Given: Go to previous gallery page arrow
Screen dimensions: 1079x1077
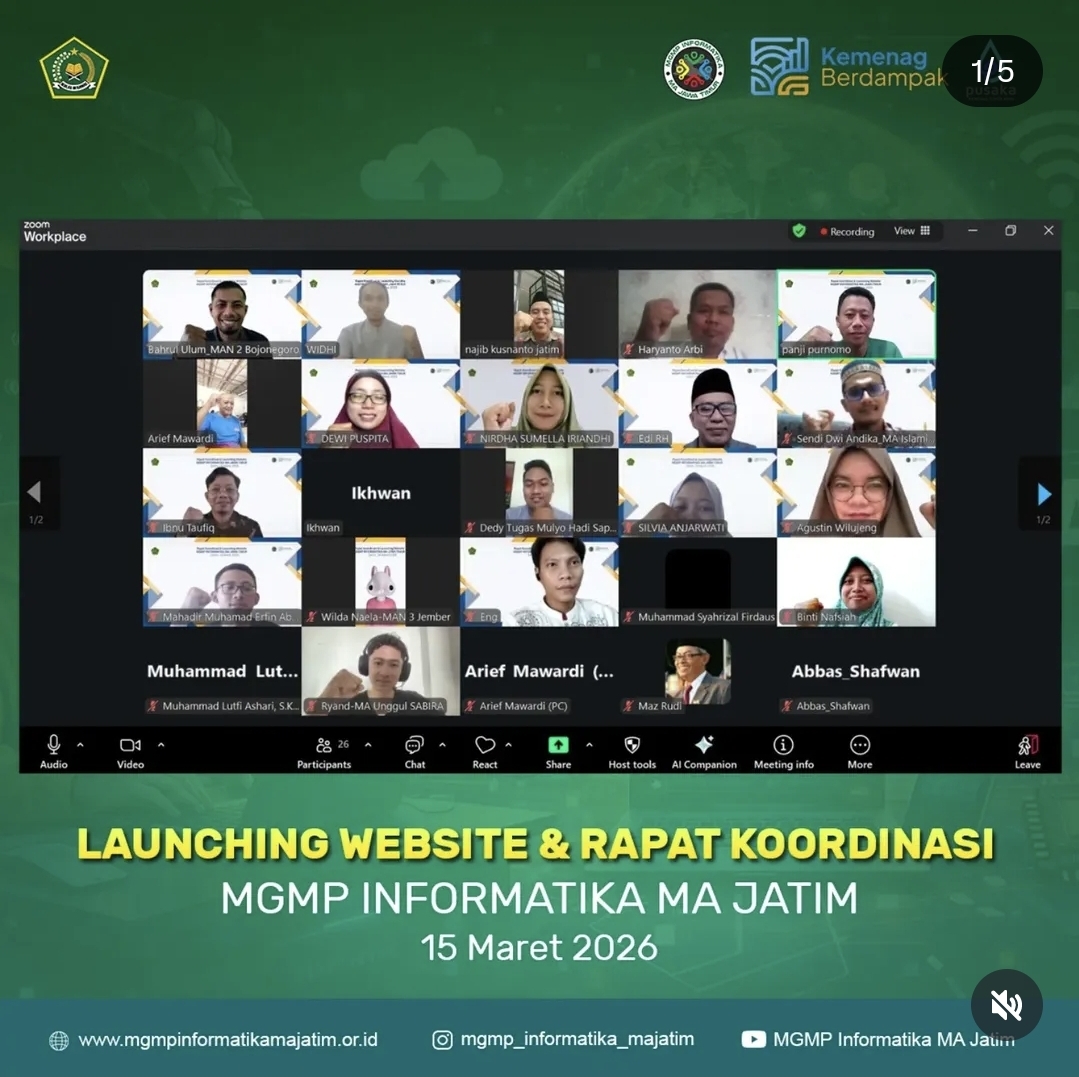Looking at the screenshot, I should coord(34,492).
